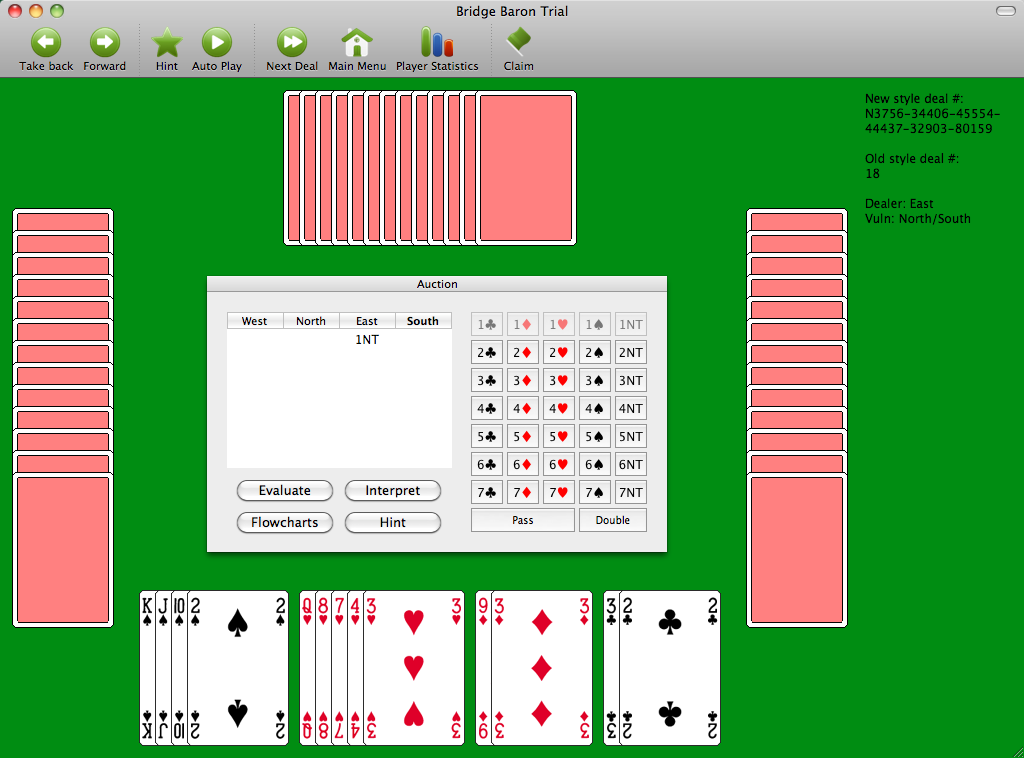Bid 5 clubs
Screen dimensions: 1024x758
487,437
